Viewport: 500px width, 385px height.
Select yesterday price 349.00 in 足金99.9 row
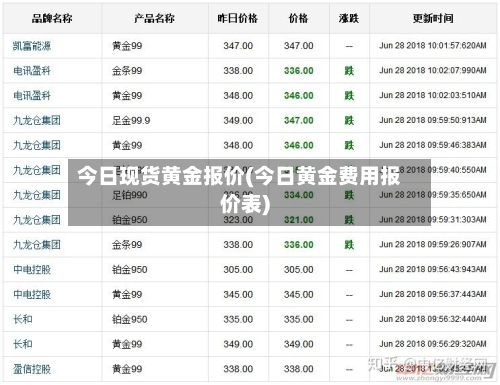(x=238, y=120)
